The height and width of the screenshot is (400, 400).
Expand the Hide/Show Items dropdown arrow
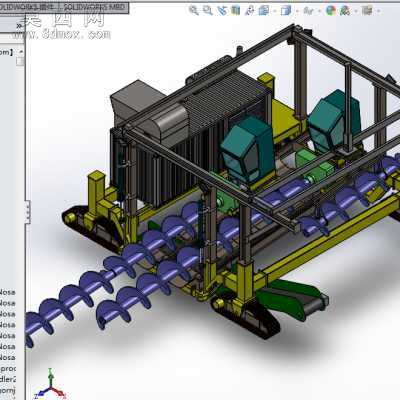pos(319,11)
